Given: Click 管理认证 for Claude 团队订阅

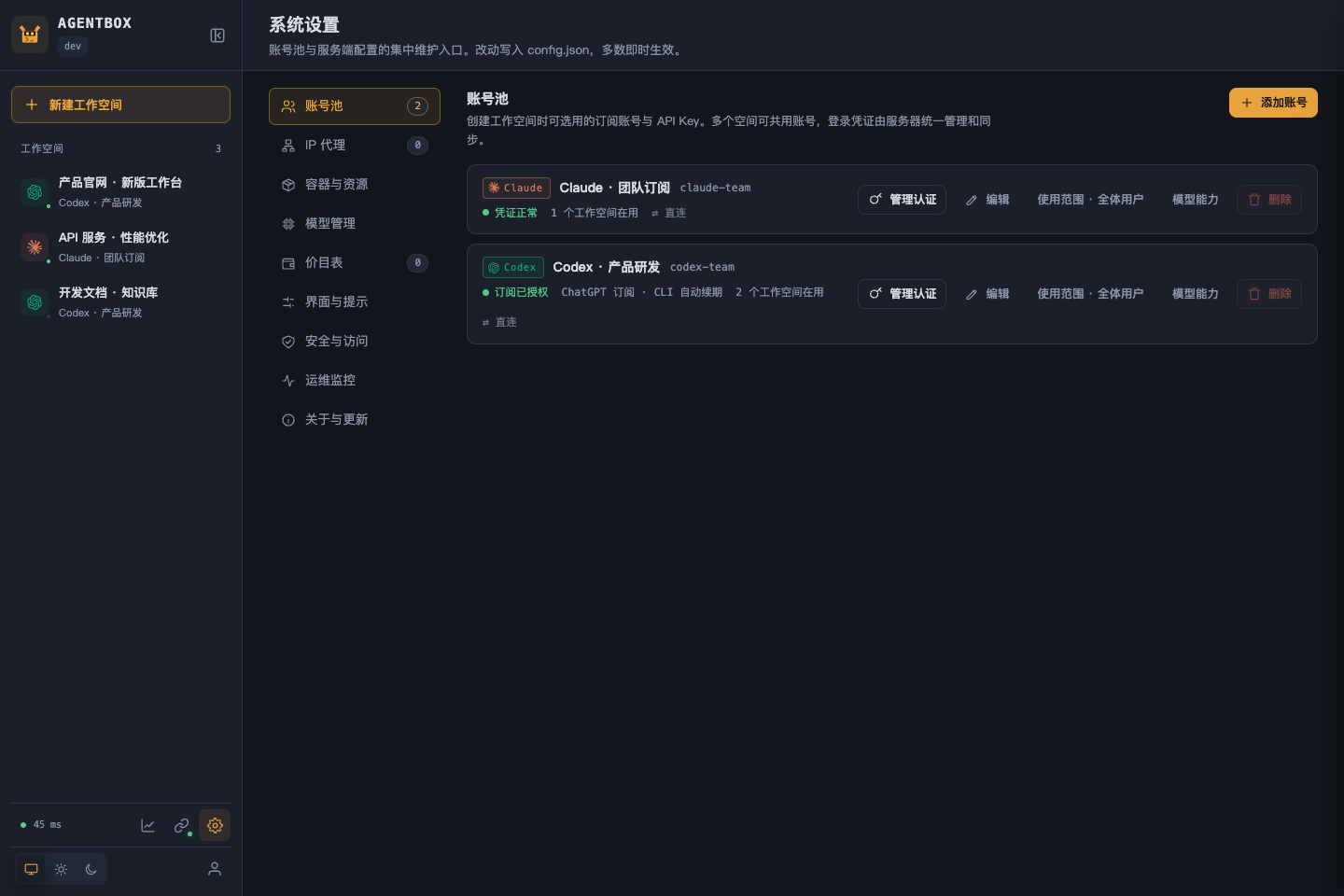Looking at the screenshot, I should (902, 200).
